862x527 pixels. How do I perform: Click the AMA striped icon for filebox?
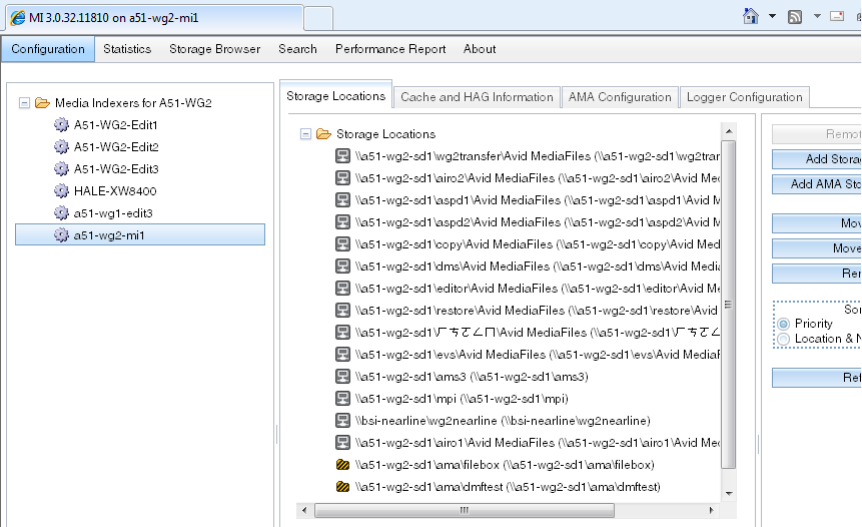[342, 465]
